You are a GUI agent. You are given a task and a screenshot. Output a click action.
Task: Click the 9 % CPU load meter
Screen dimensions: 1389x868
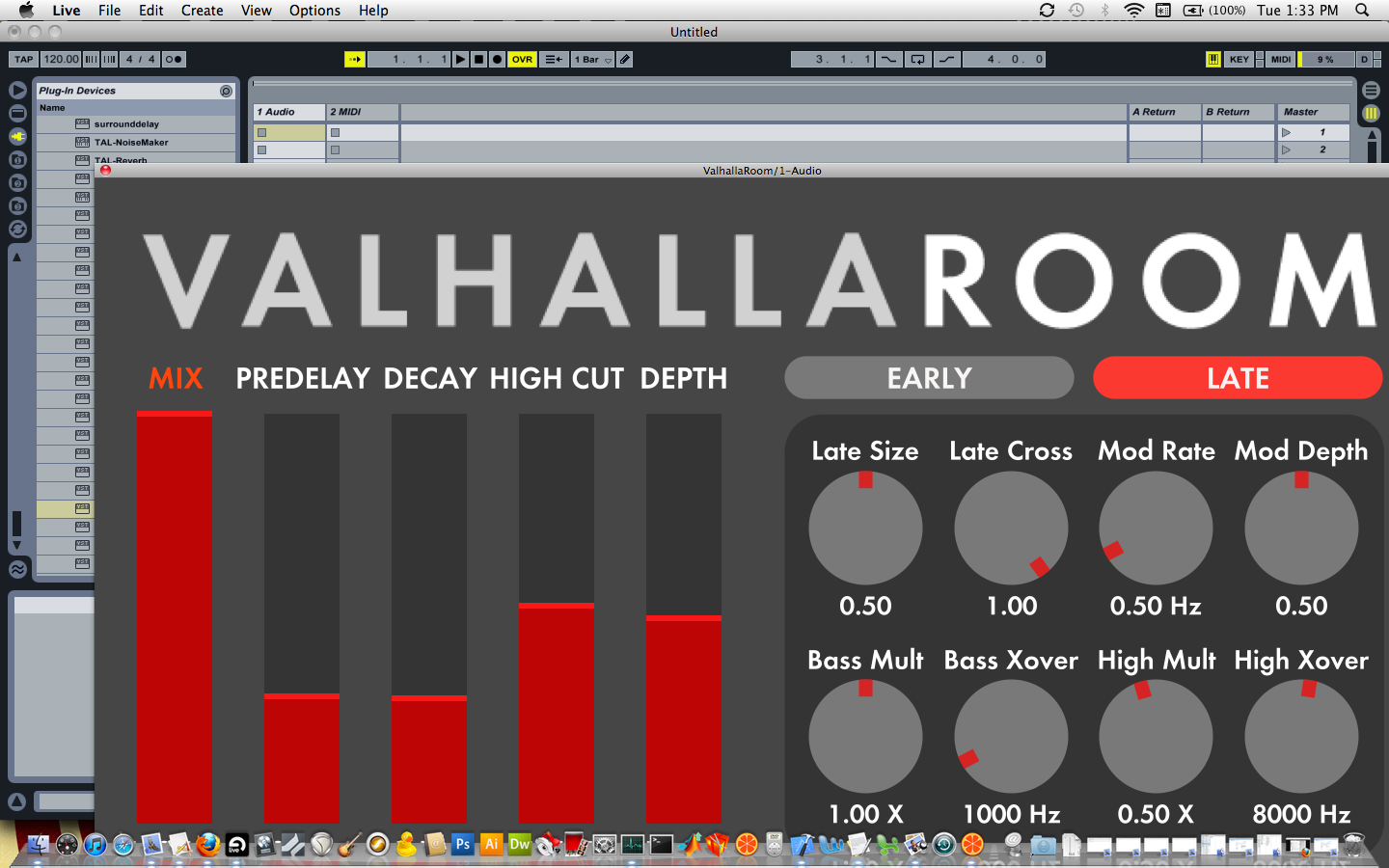tap(1327, 59)
